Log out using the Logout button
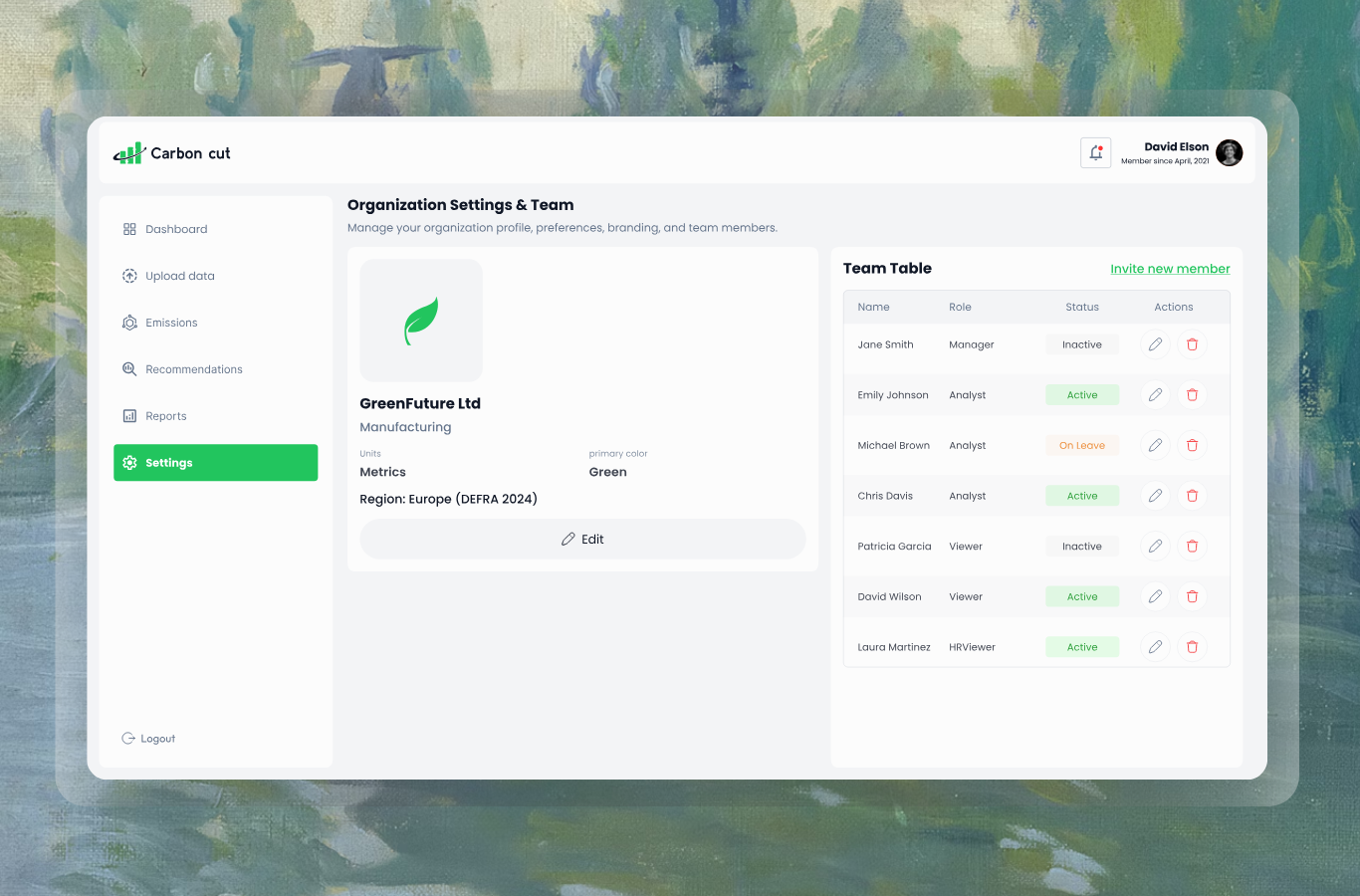 coord(149,739)
